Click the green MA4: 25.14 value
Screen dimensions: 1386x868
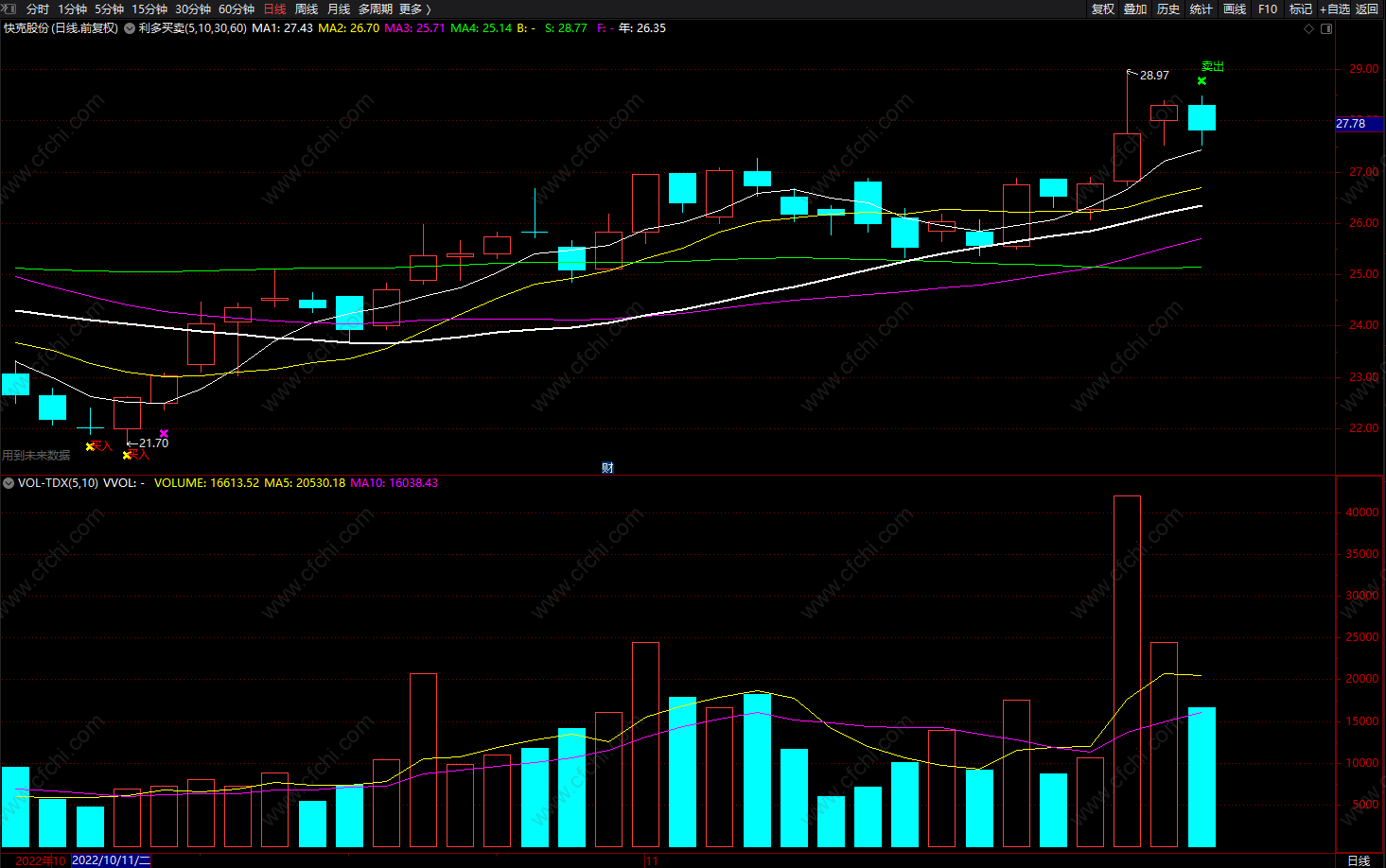(x=481, y=28)
